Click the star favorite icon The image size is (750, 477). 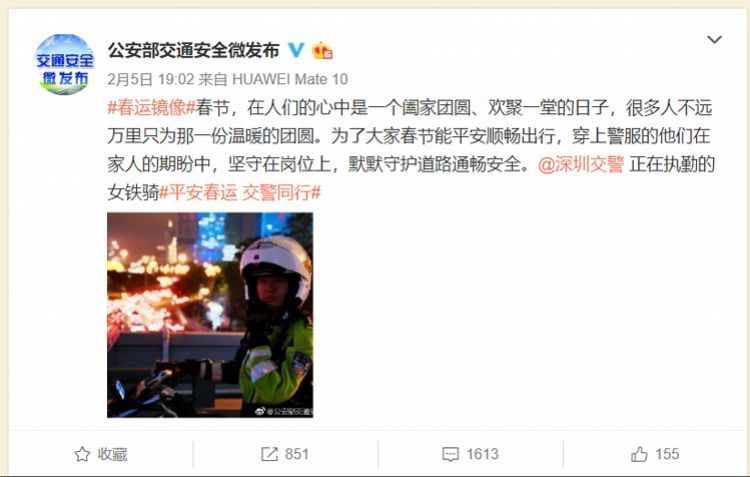(x=82, y=454)
